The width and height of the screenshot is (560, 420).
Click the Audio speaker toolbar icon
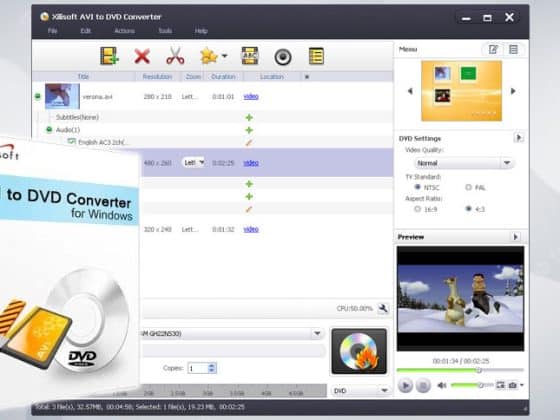pyautogui.click(x=282, y=57)
